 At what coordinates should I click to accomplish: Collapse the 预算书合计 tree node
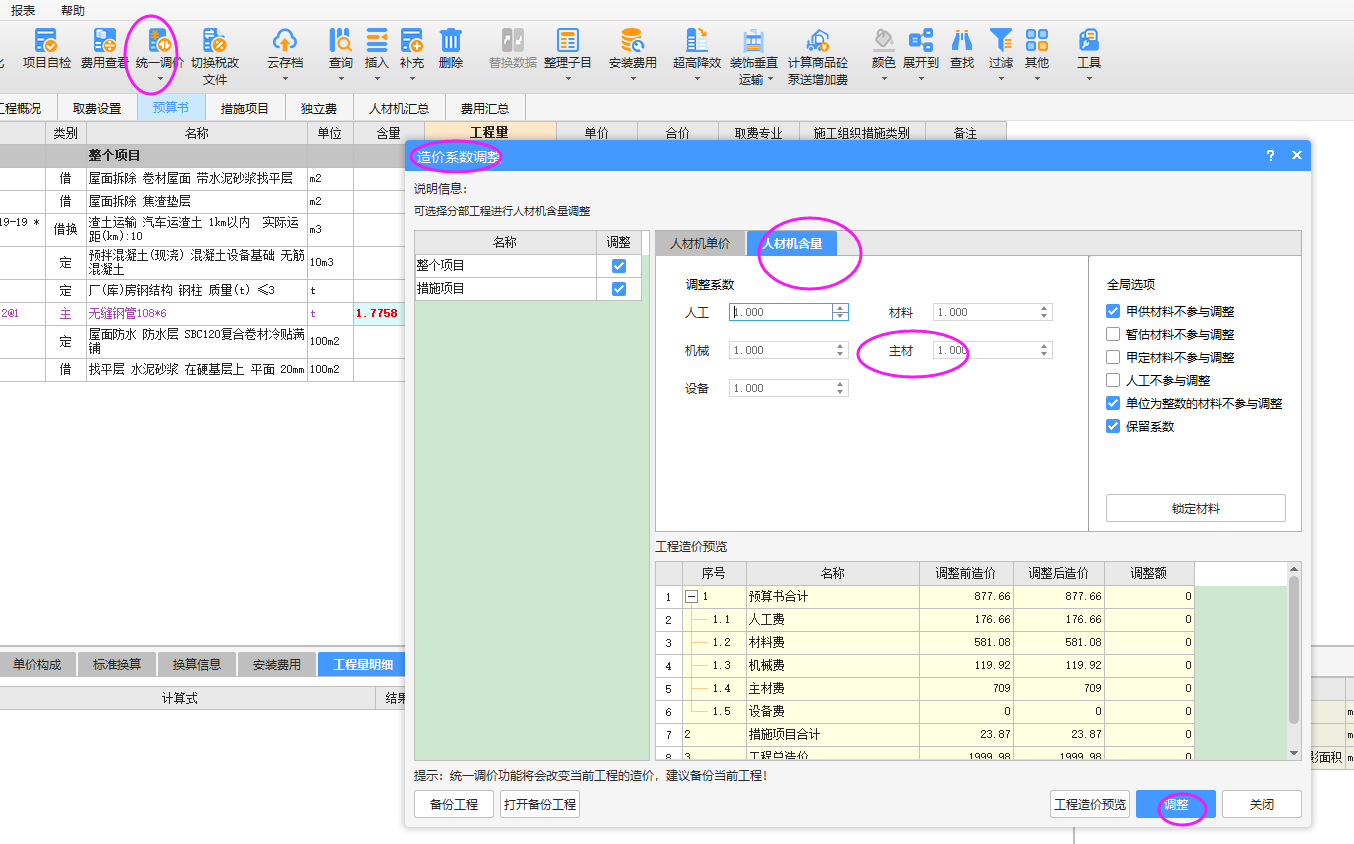point(692,597)
